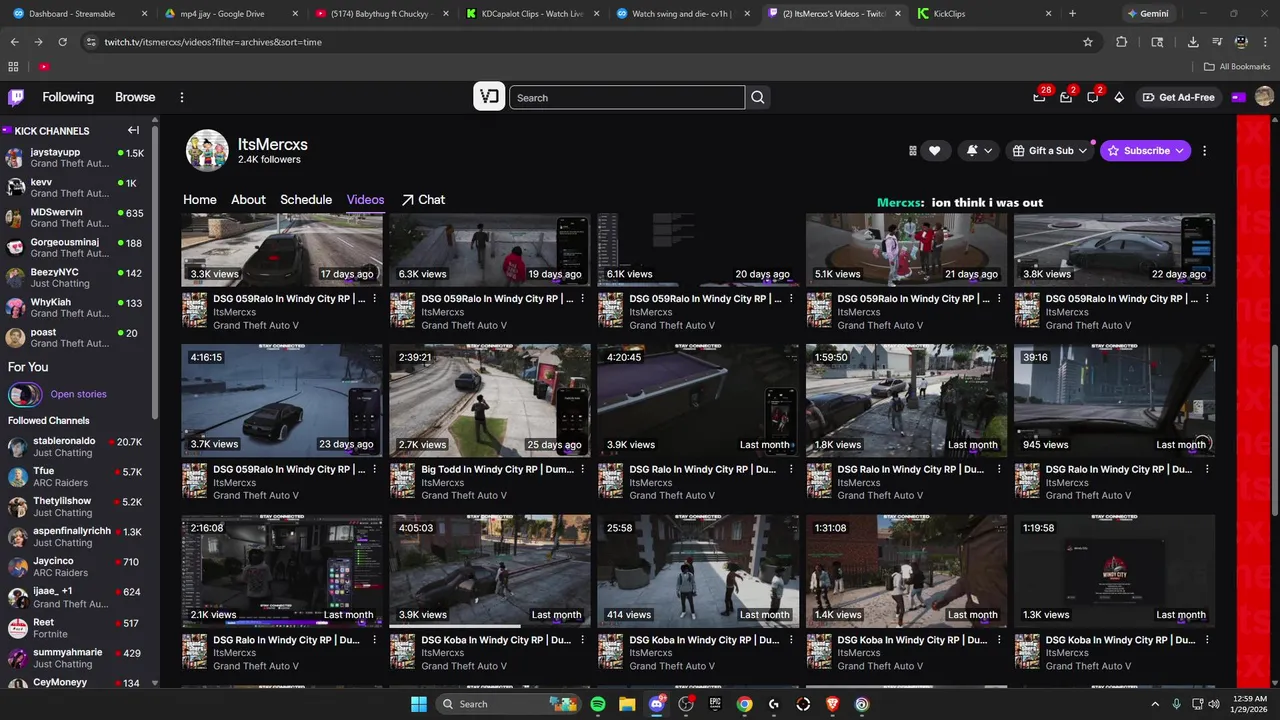The image size is (1280, 720).
Task: Open the channel three-dot options menu
Action: pos(1204,151)
